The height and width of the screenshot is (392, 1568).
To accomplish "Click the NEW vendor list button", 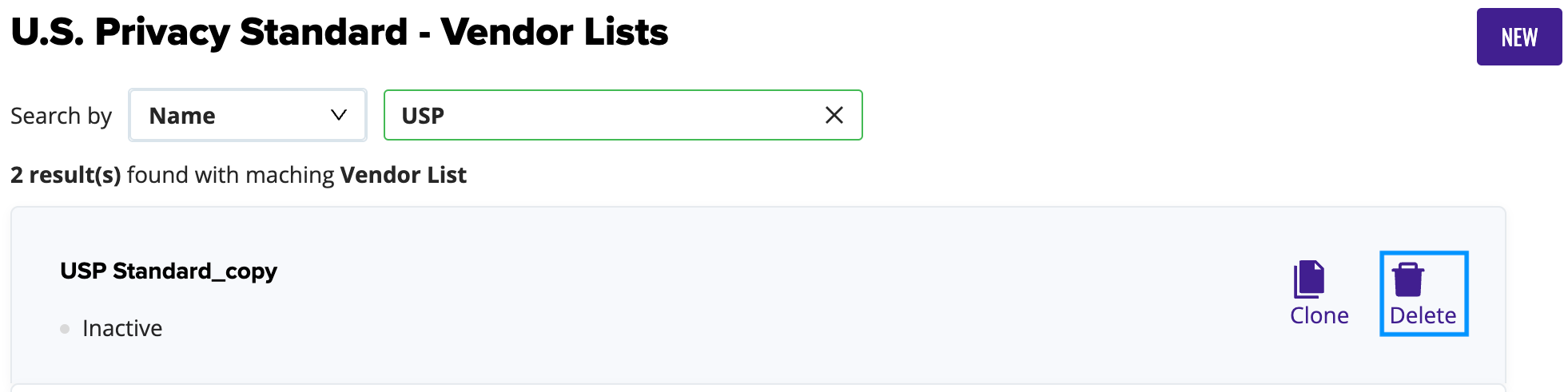I will pos(1518,37).
